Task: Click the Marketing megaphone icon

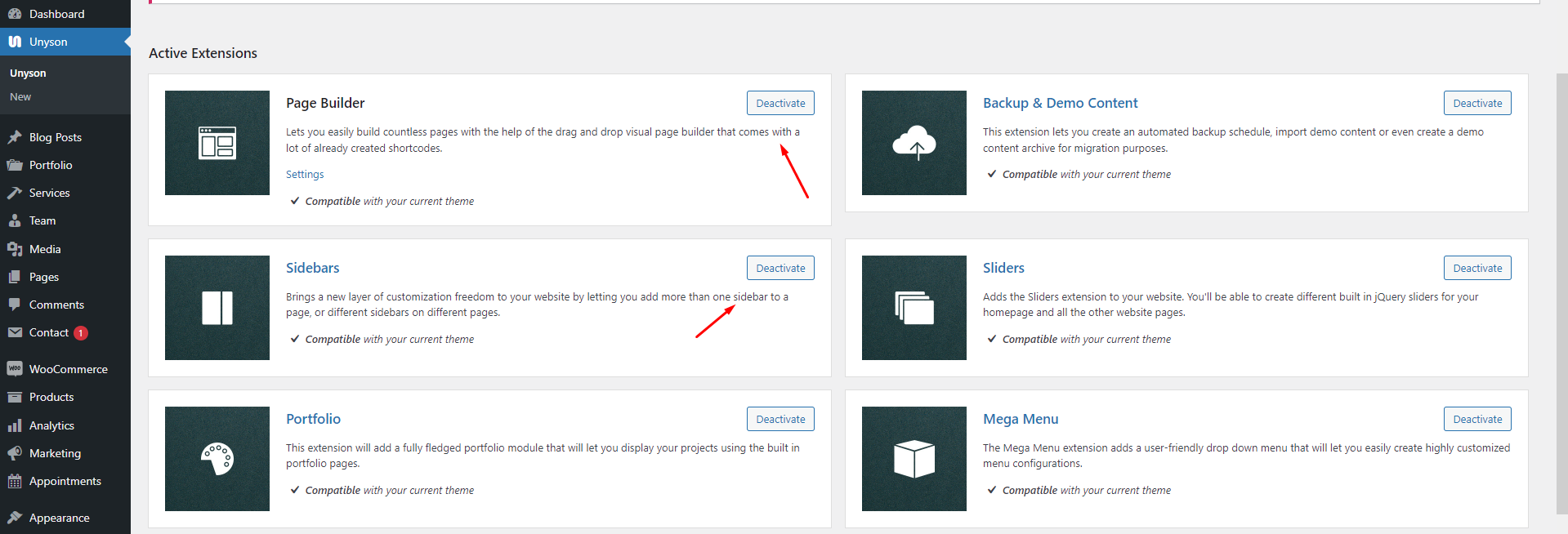Action: 15,453
